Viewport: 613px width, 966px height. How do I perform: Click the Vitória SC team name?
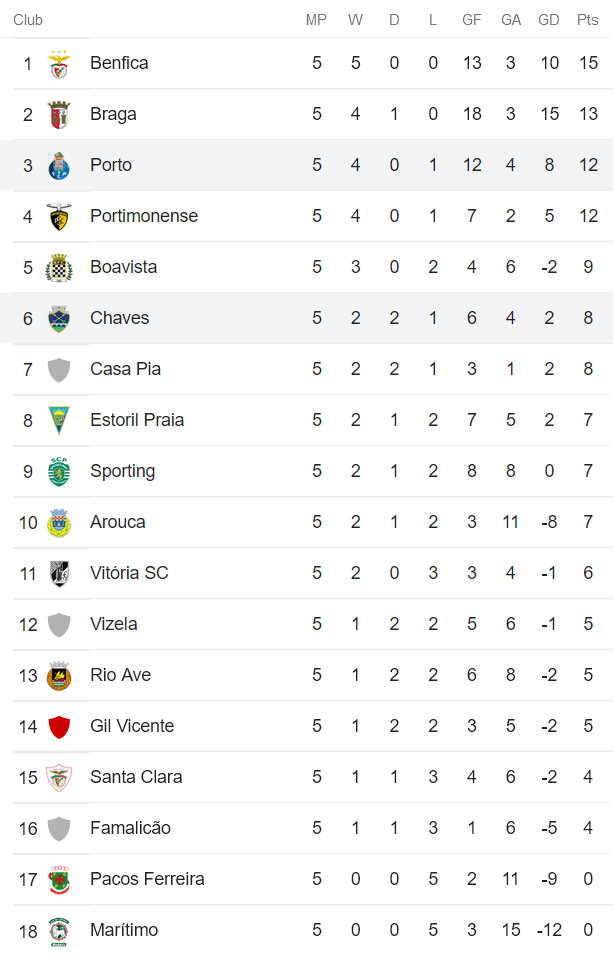(x=129, y=573)
